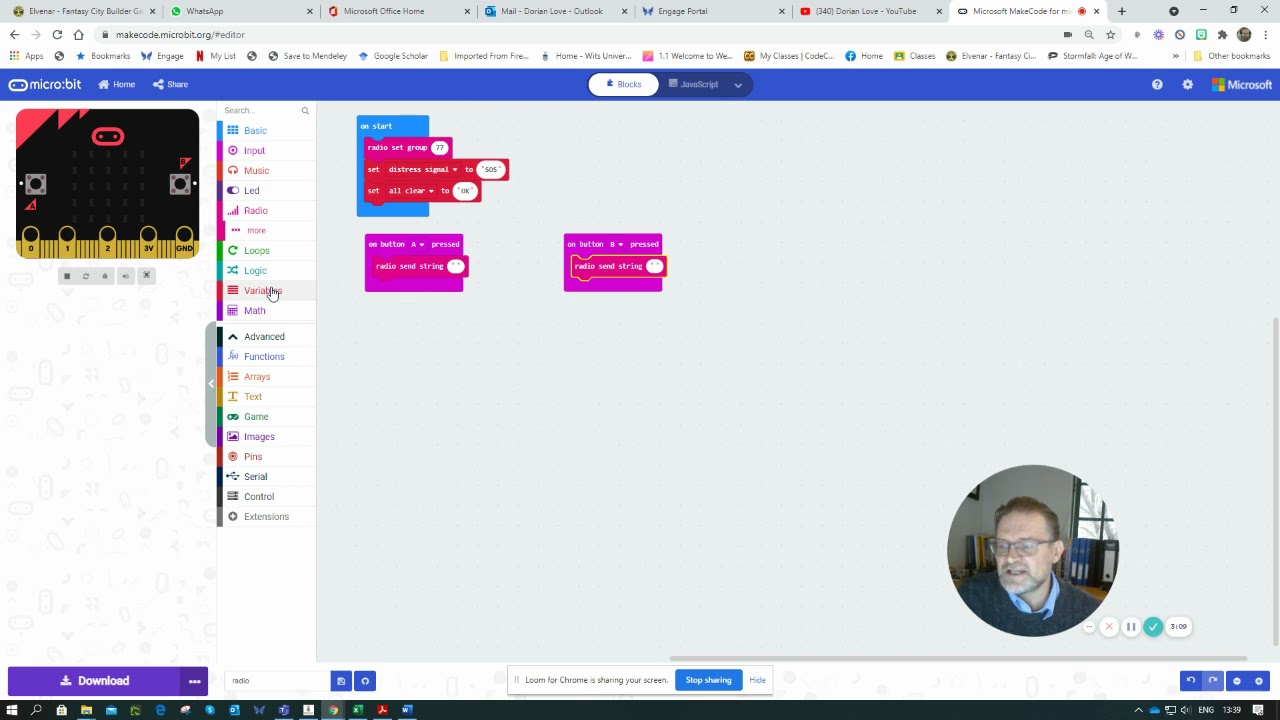Screen dimensions: 1280x720
Task: Switch to JavaScript editor view
Action: pos(693,84)
